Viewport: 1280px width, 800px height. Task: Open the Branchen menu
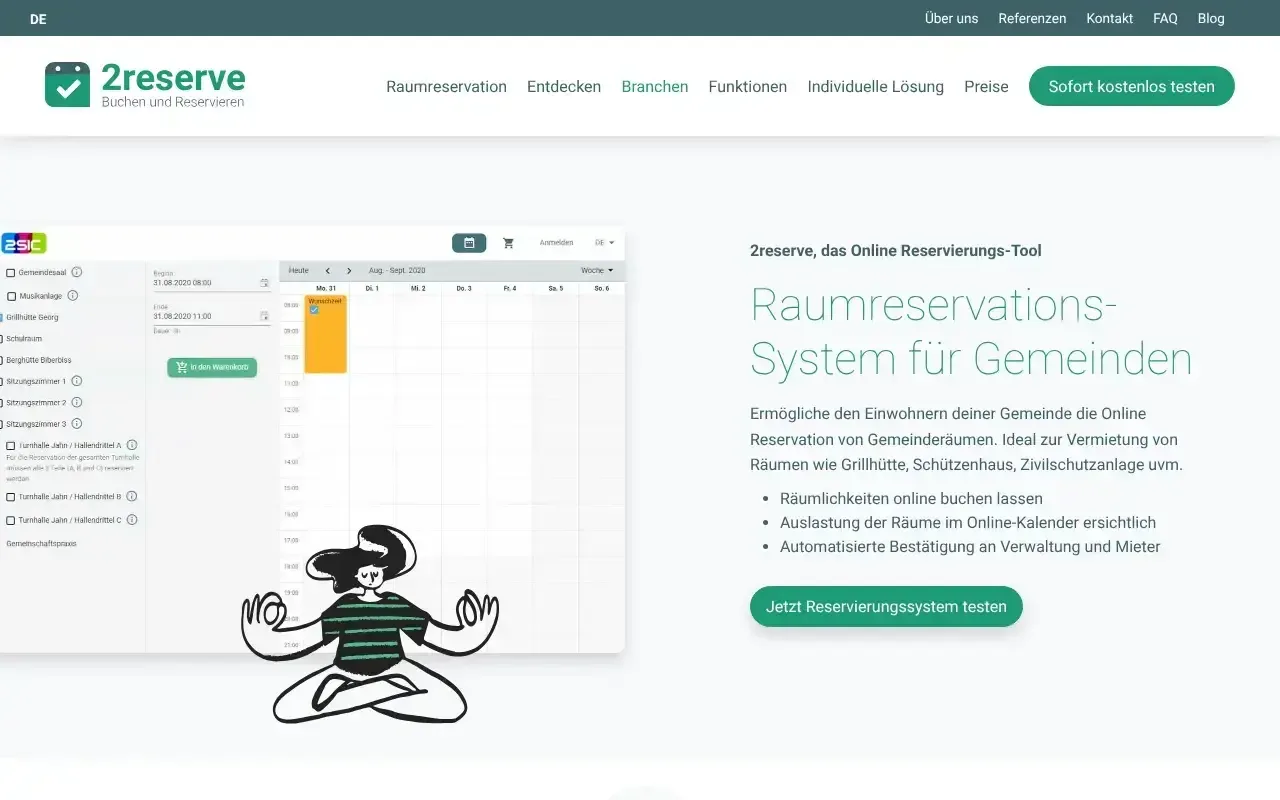pos(654,86)
